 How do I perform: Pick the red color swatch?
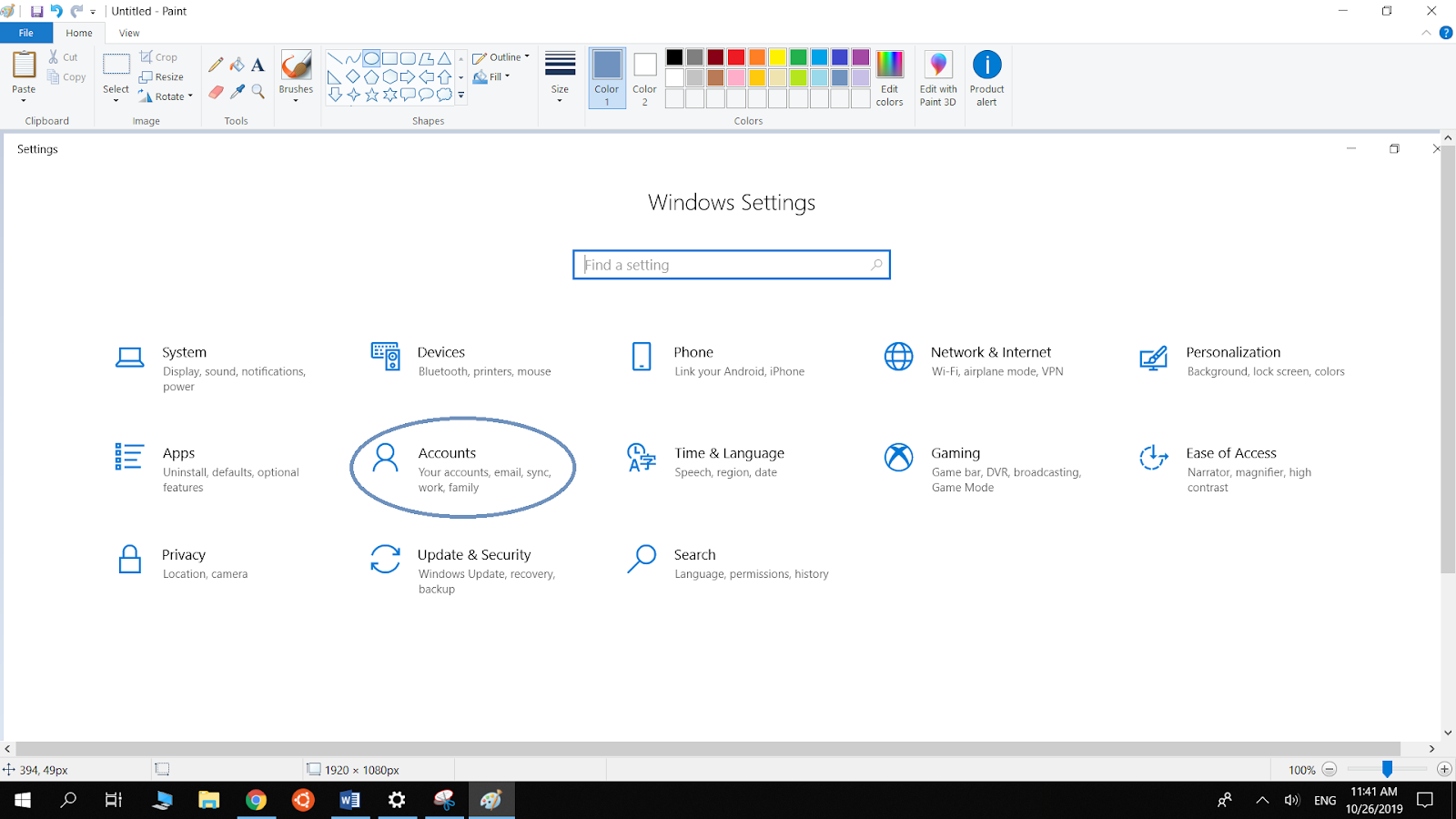pos(736,57)
